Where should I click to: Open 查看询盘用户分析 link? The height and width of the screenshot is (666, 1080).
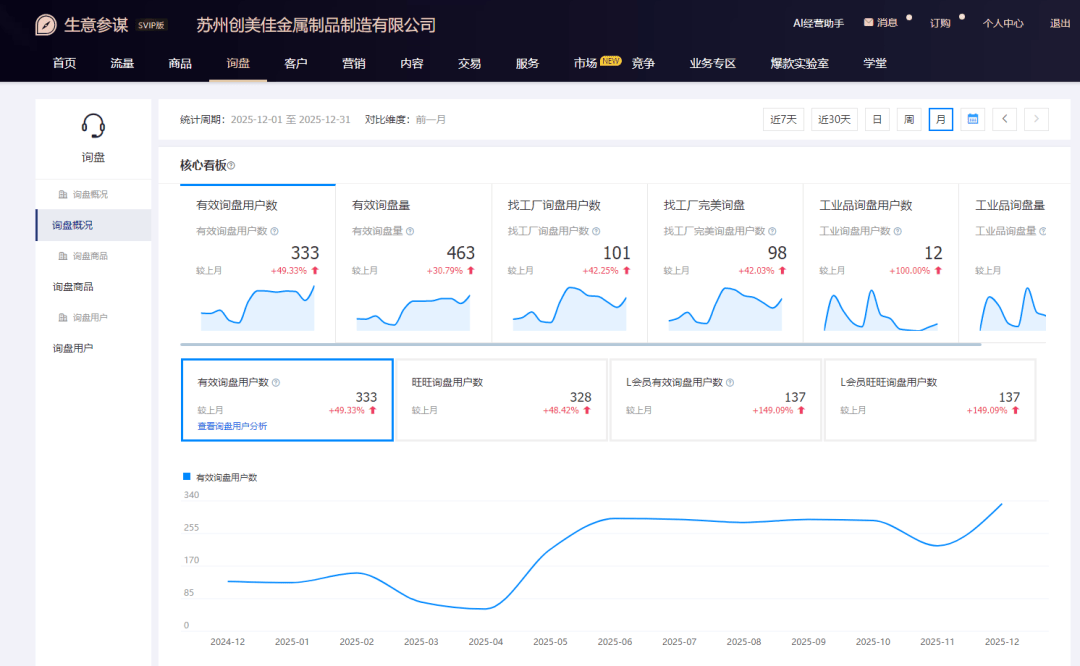(x=233, y=423)
